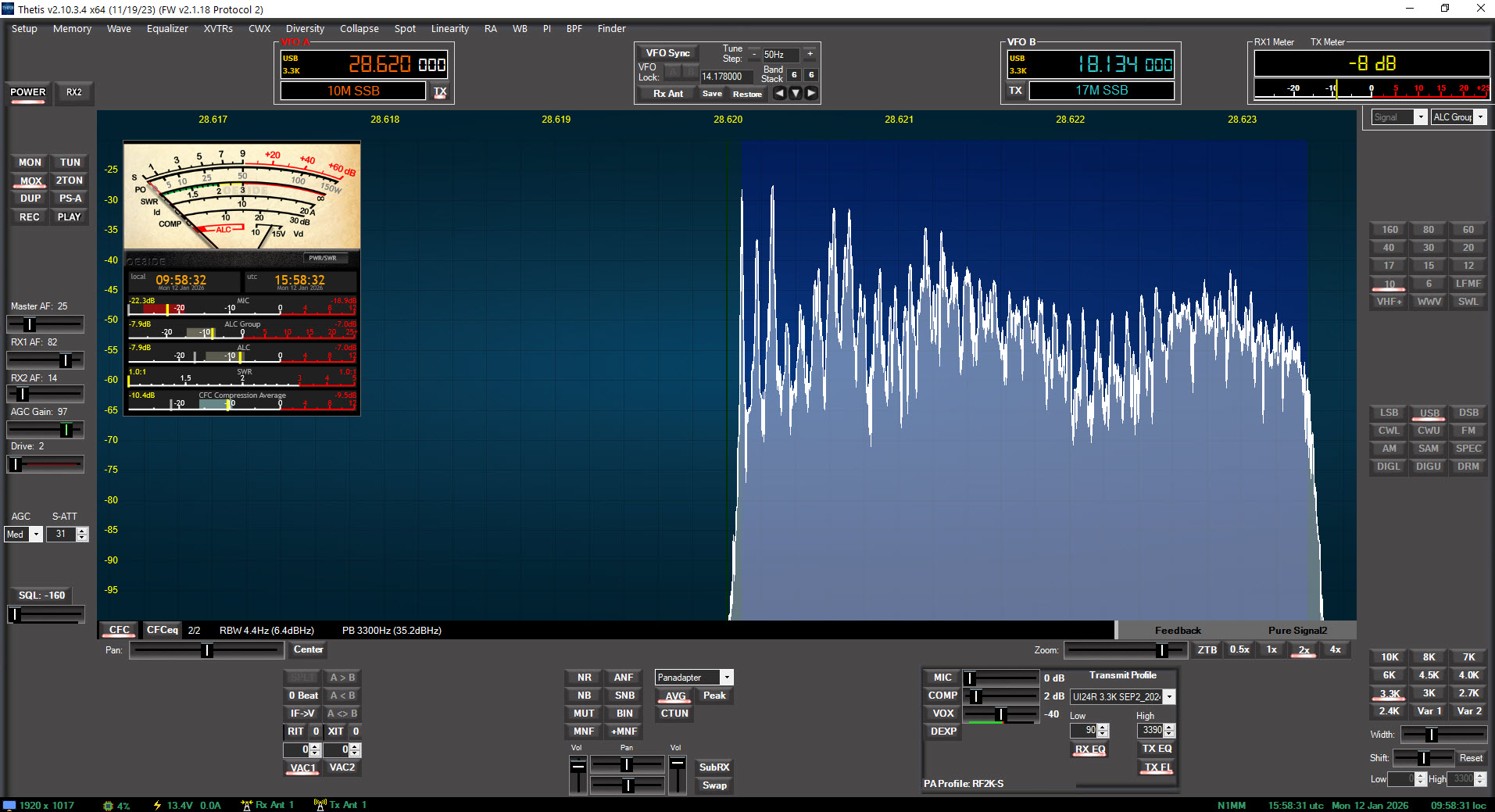
Task: Click the Rx Ant 1 tower icon
Action: [x=247, y=805]
